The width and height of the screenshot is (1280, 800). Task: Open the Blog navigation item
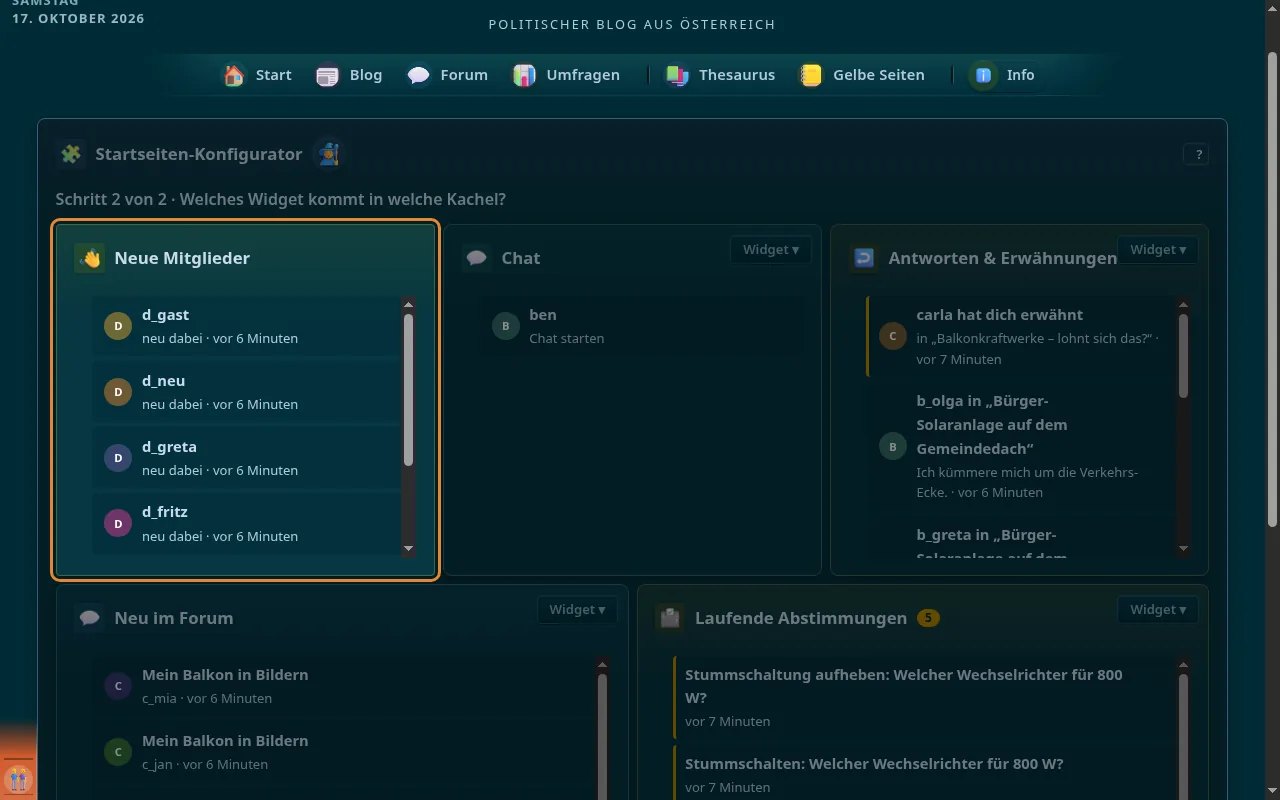tap(349, 75)
